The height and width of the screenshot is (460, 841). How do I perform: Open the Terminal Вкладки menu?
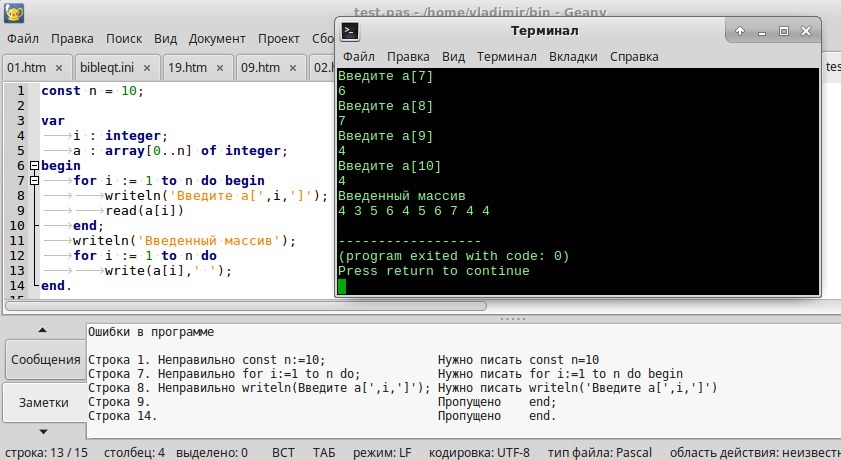[x=573, y=57]
